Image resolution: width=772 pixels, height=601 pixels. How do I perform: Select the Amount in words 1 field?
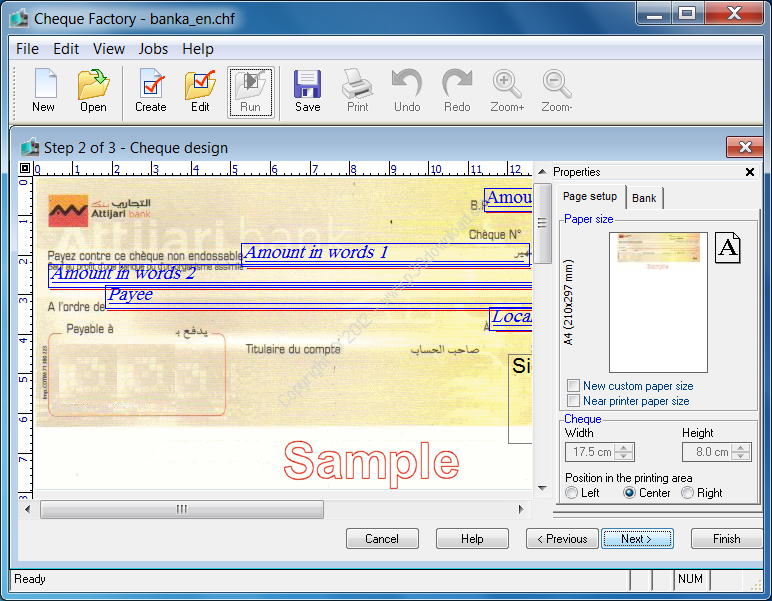[385, 253]
